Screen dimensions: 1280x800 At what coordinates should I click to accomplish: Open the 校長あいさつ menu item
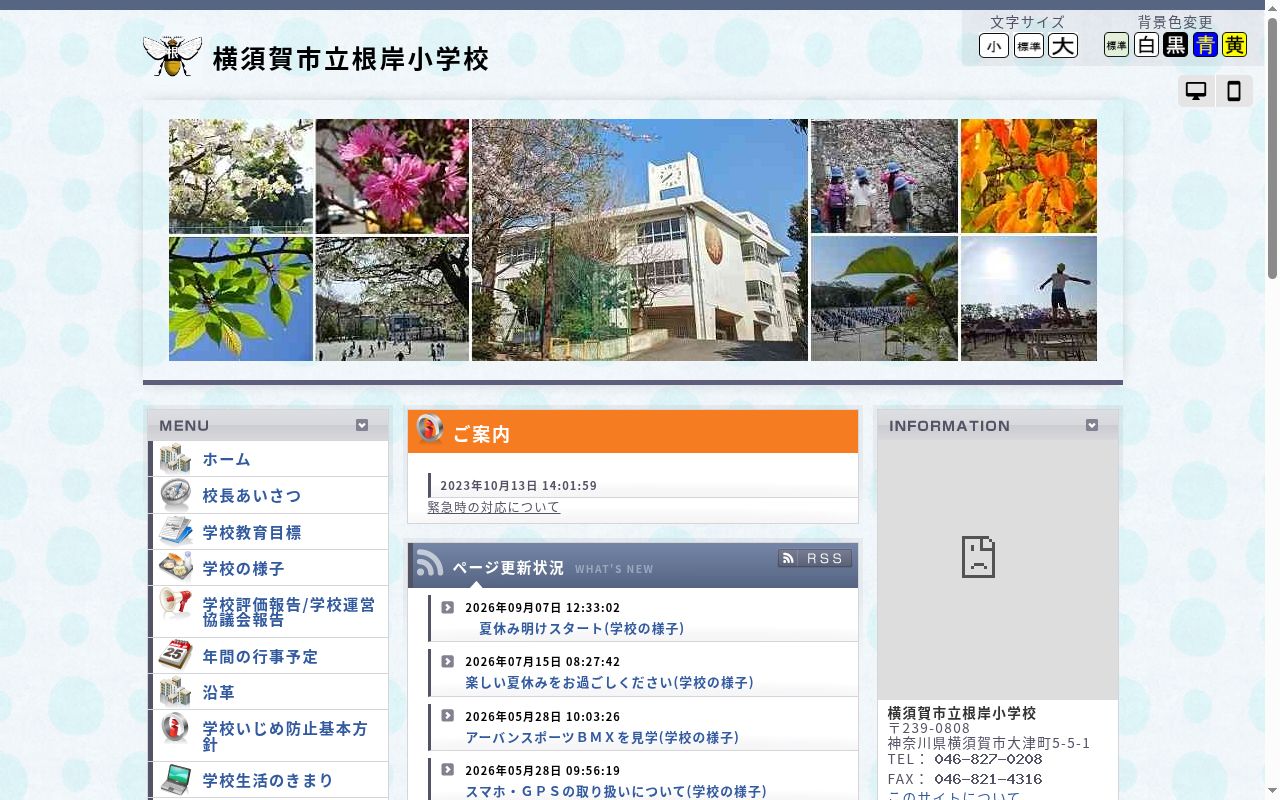(x=270, y=496)
